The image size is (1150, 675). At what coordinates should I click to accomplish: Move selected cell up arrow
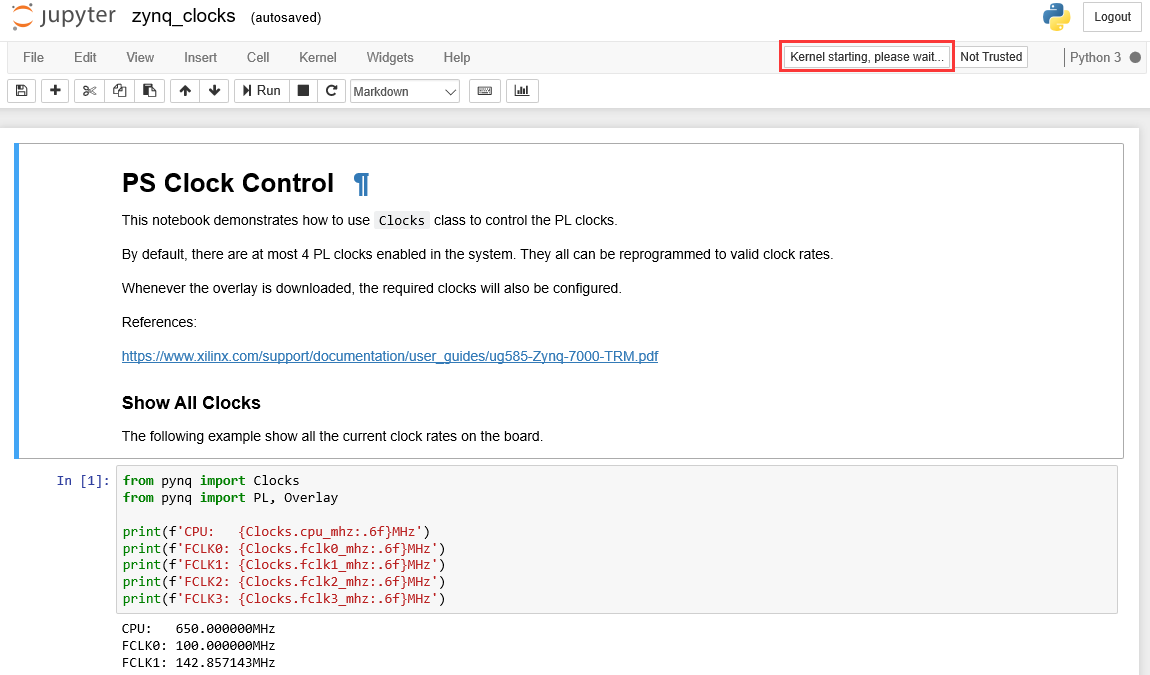click(x=185, y=91)
